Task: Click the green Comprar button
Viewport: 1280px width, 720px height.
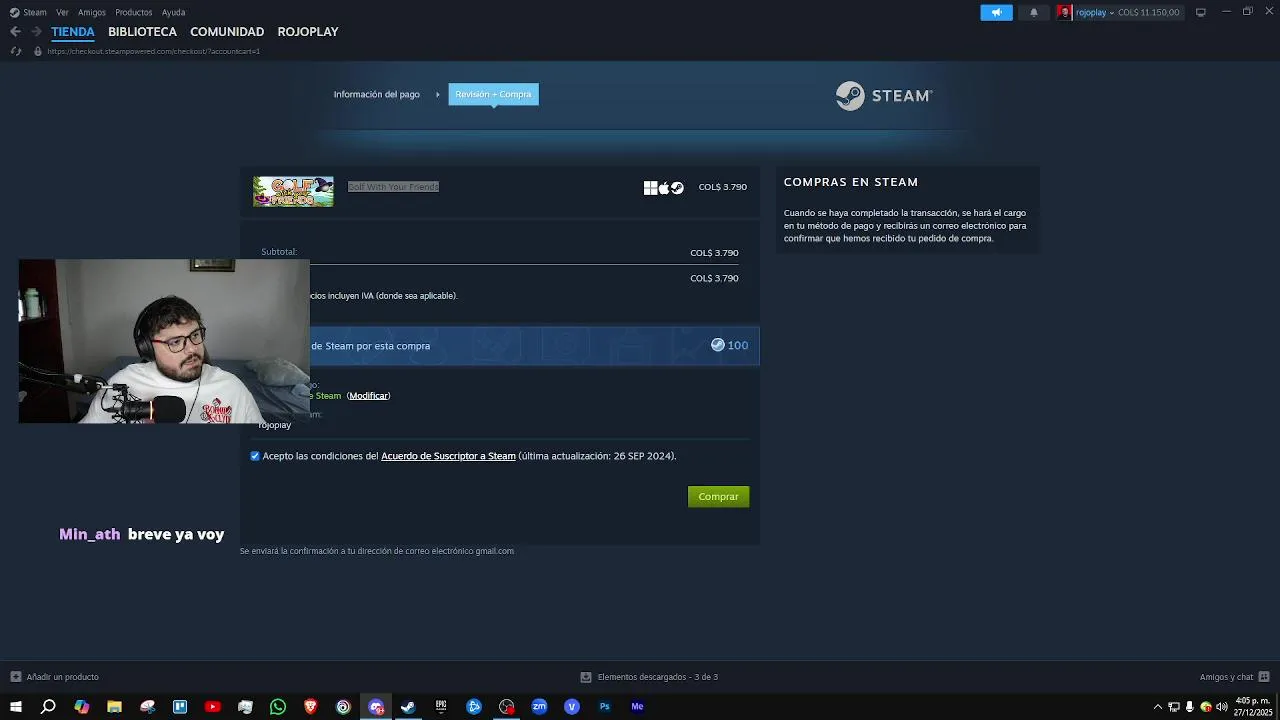Action: [718, 497]
